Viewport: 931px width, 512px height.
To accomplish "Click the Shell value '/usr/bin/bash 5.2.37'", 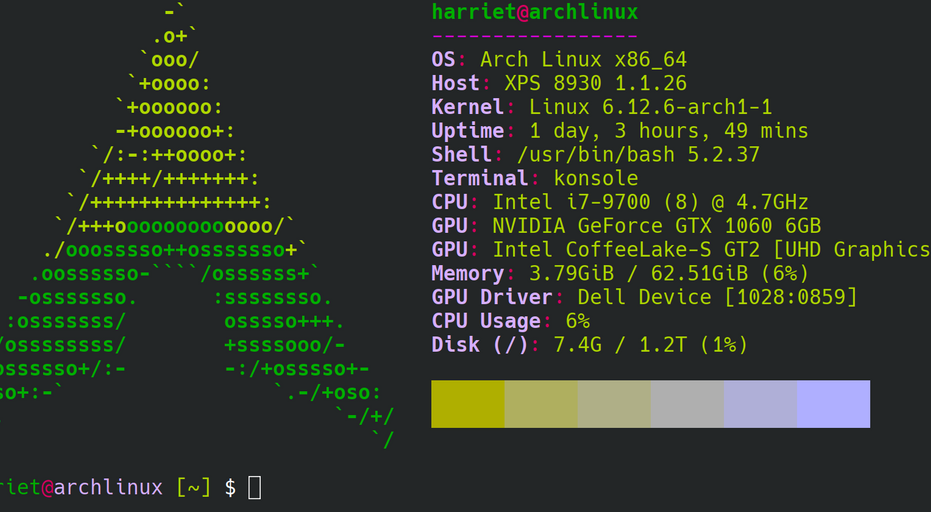I will click(638, 154).
